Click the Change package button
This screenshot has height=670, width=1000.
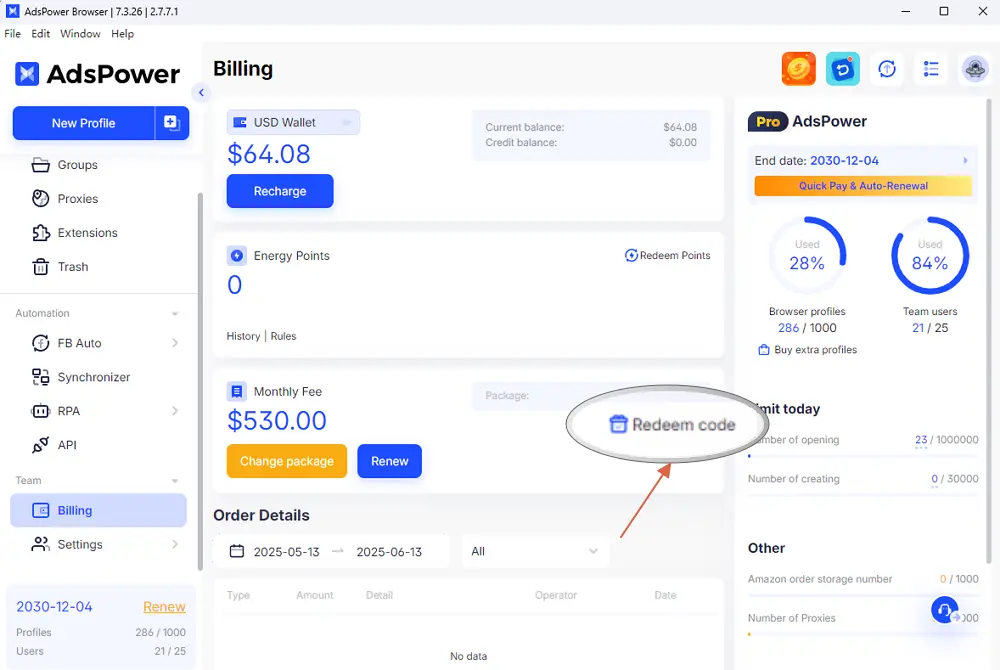[287, 461]
